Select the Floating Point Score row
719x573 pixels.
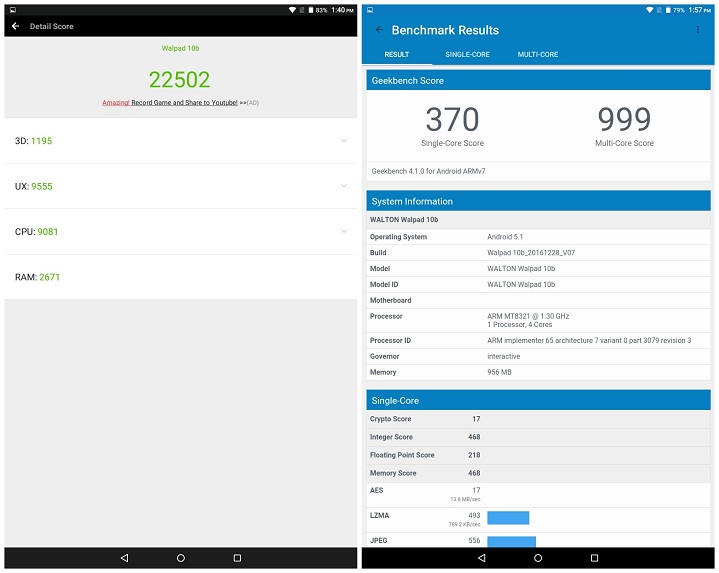point(538,455)
